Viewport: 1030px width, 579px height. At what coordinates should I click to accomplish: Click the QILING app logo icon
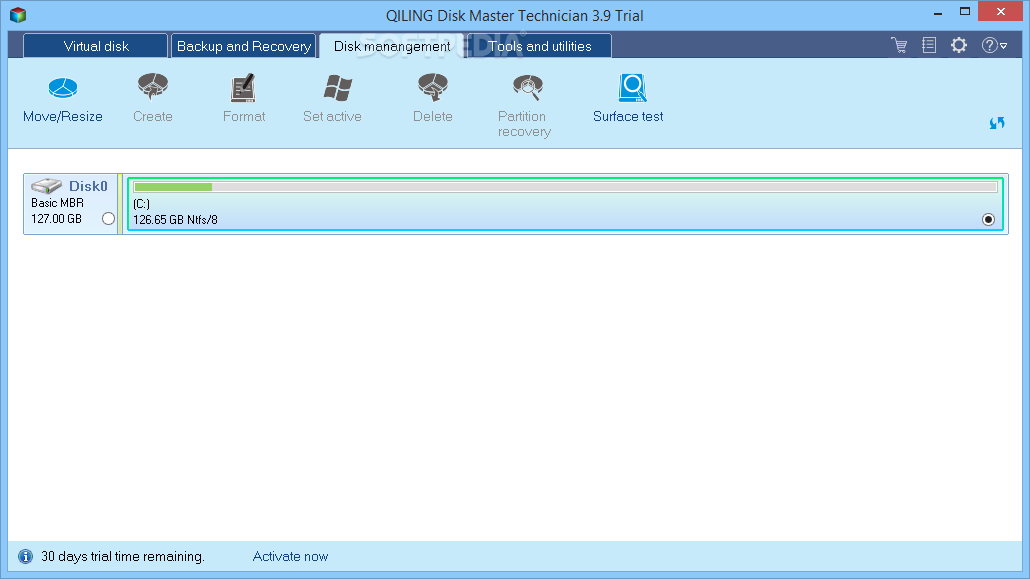18,14
